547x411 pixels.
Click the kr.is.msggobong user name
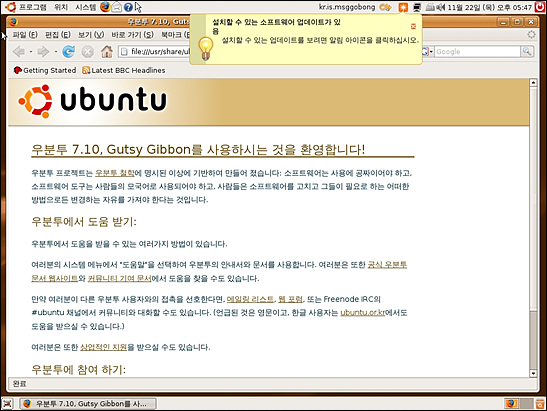click(x=347, y=7)
